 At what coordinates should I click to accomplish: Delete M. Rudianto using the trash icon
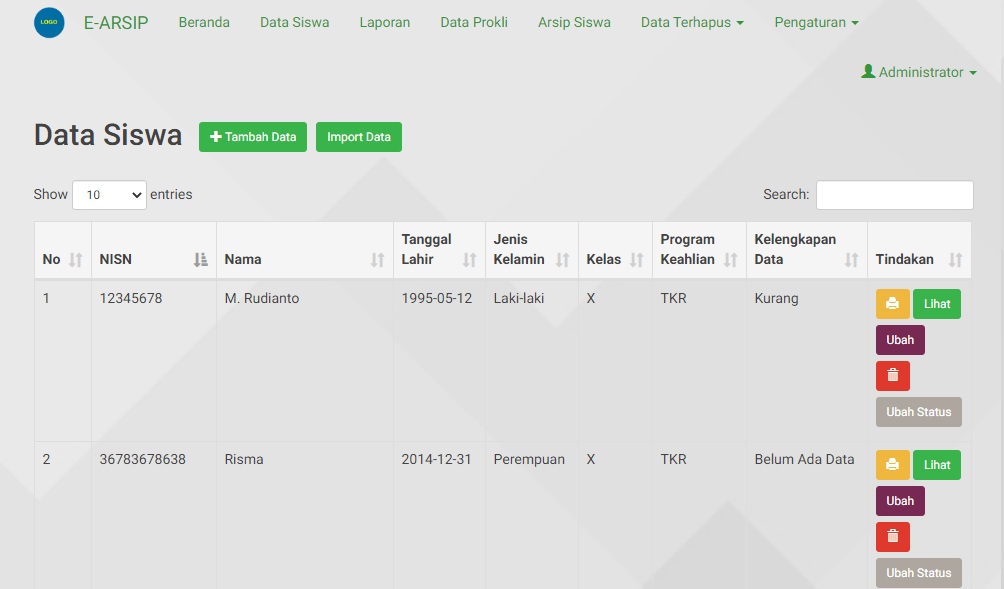[x=892, y=375]
